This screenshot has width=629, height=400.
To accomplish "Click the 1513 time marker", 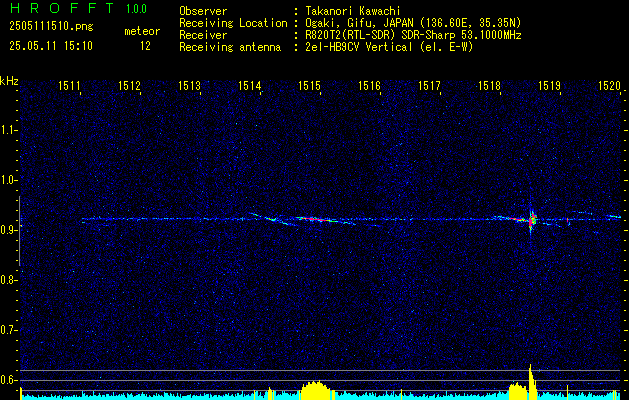I will (189, 85).
